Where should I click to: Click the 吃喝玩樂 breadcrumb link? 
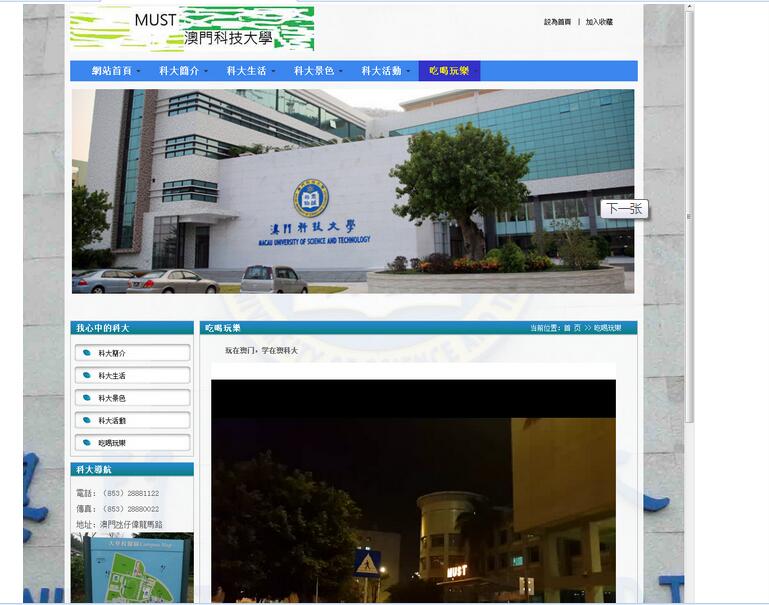click(x=608, y=328)
